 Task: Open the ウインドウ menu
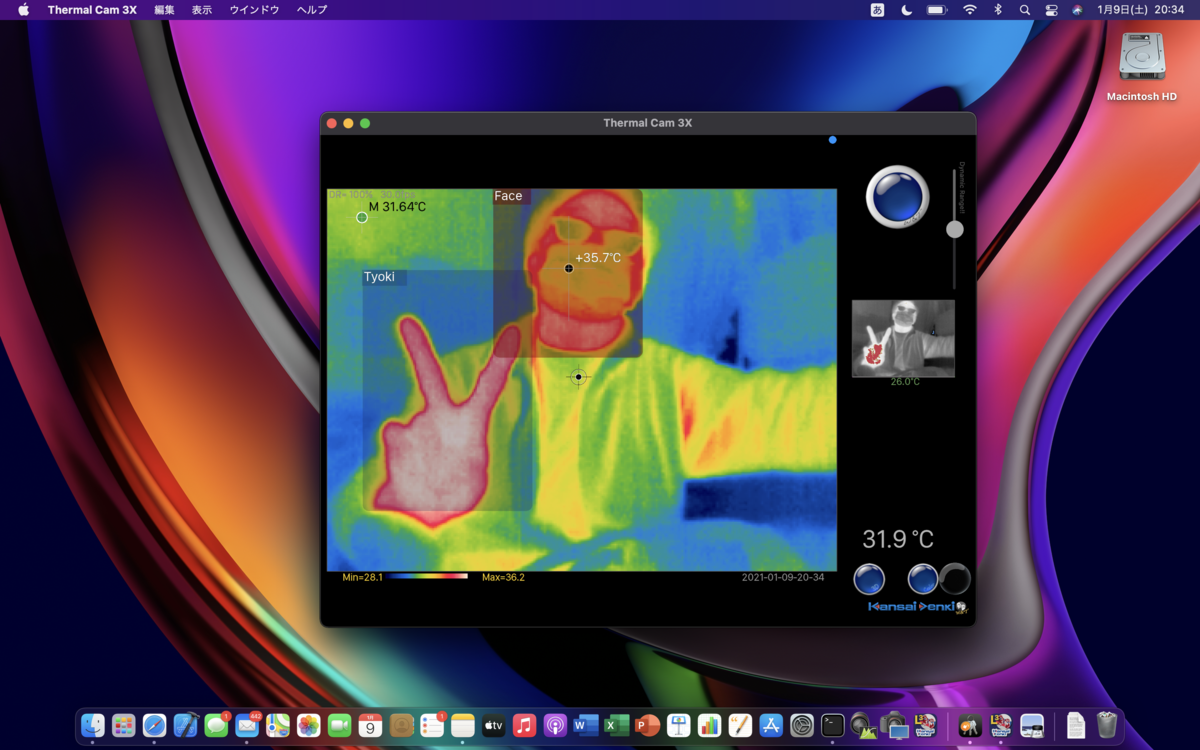coord(254,10)
